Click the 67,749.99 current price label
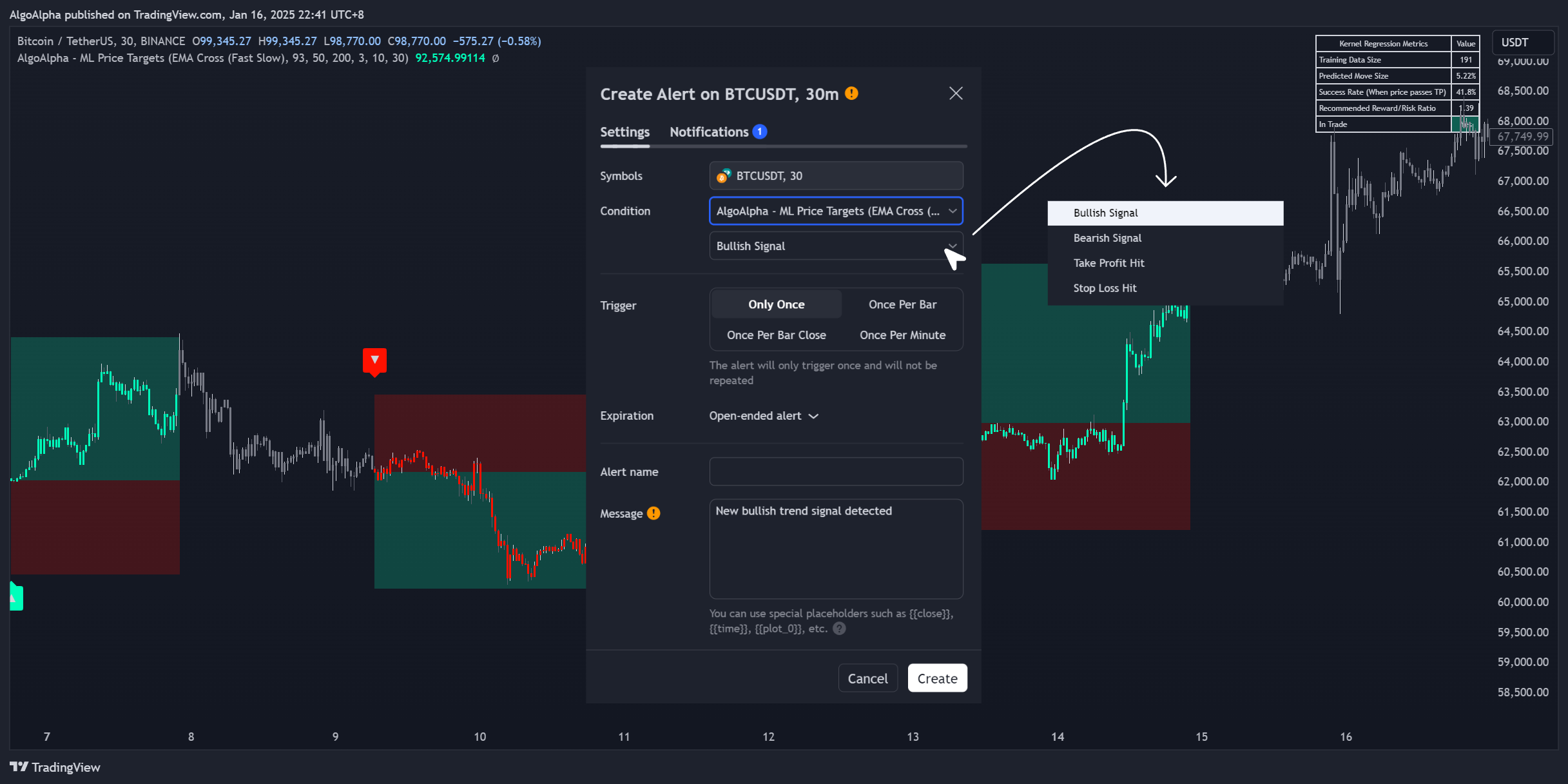Screen dimensions: 1568x784 pos(1522,137)
